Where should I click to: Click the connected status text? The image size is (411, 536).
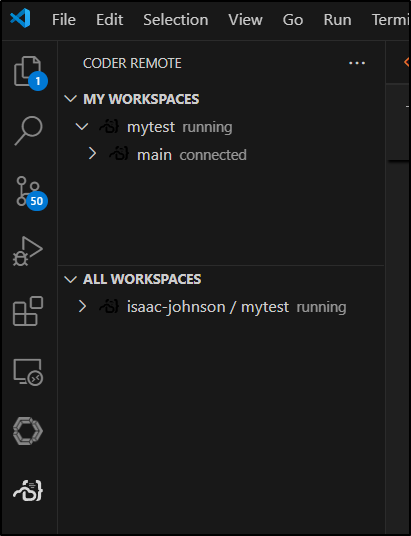[213, 155]
